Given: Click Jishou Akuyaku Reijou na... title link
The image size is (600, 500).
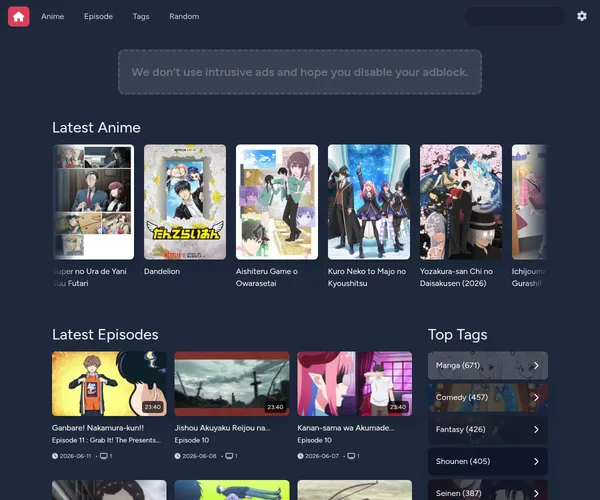Looking at the screenshot, I should pos(222,428).
